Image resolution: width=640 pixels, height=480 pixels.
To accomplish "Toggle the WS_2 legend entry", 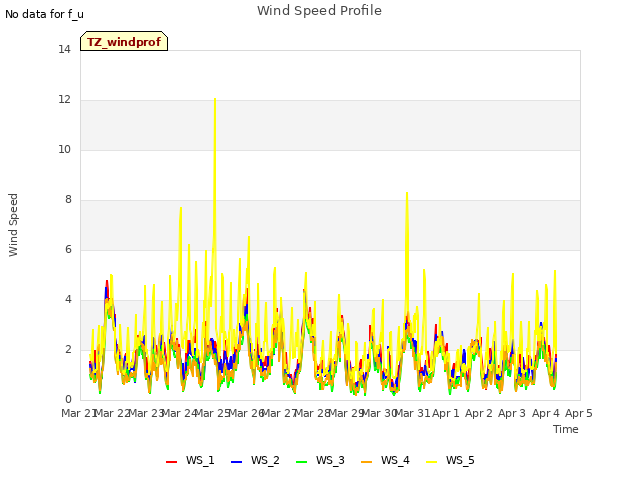I will tap(255, 460).
